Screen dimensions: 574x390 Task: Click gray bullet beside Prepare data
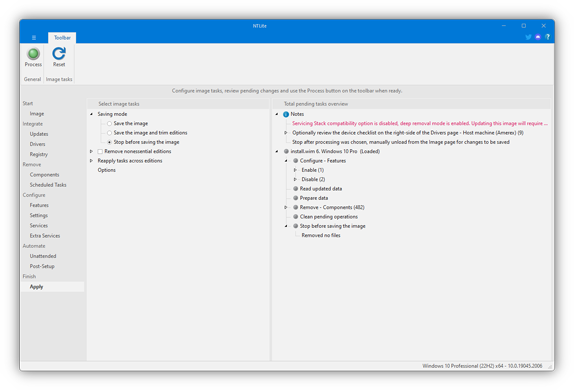point(295,198)
